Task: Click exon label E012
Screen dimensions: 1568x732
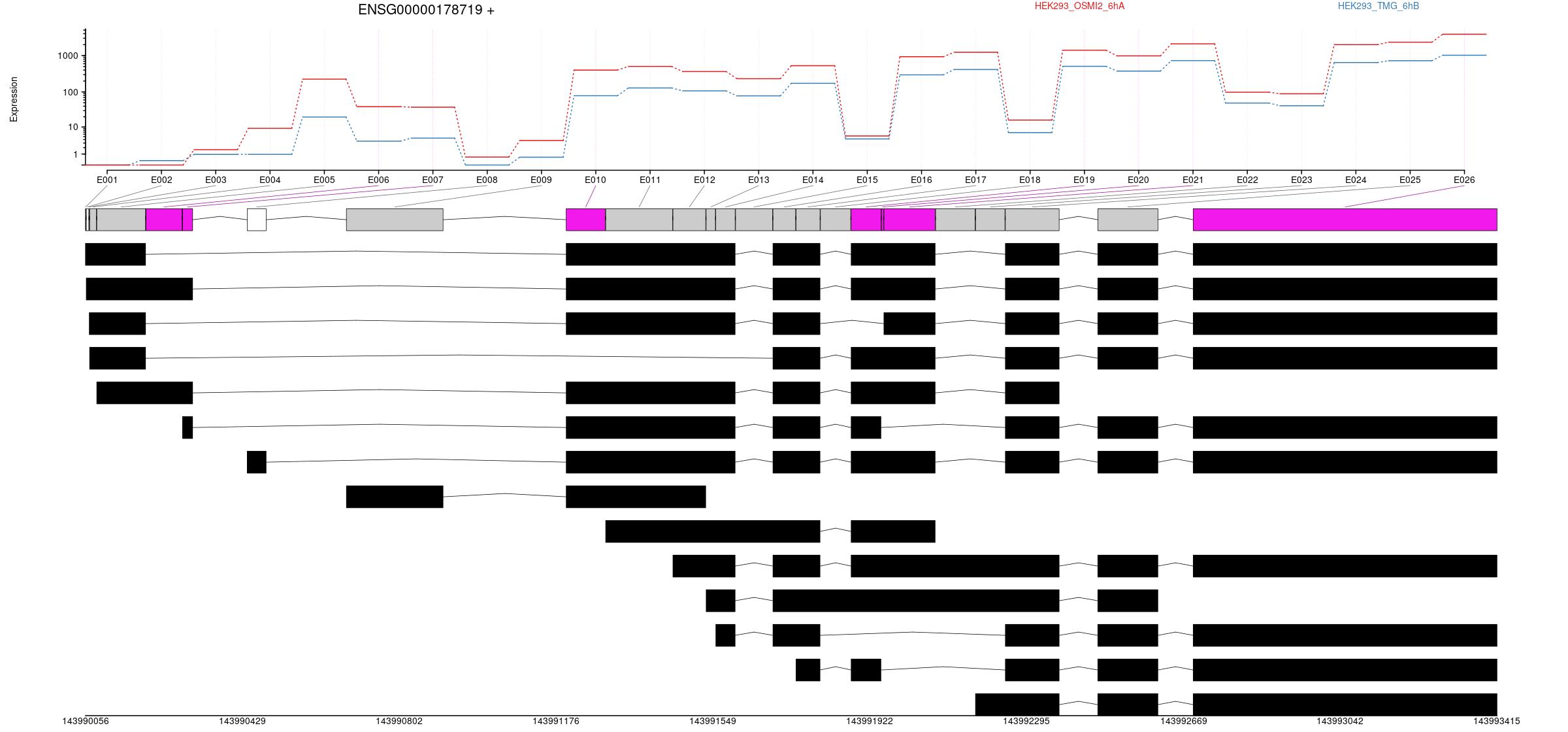Action: tap(704, 180)
